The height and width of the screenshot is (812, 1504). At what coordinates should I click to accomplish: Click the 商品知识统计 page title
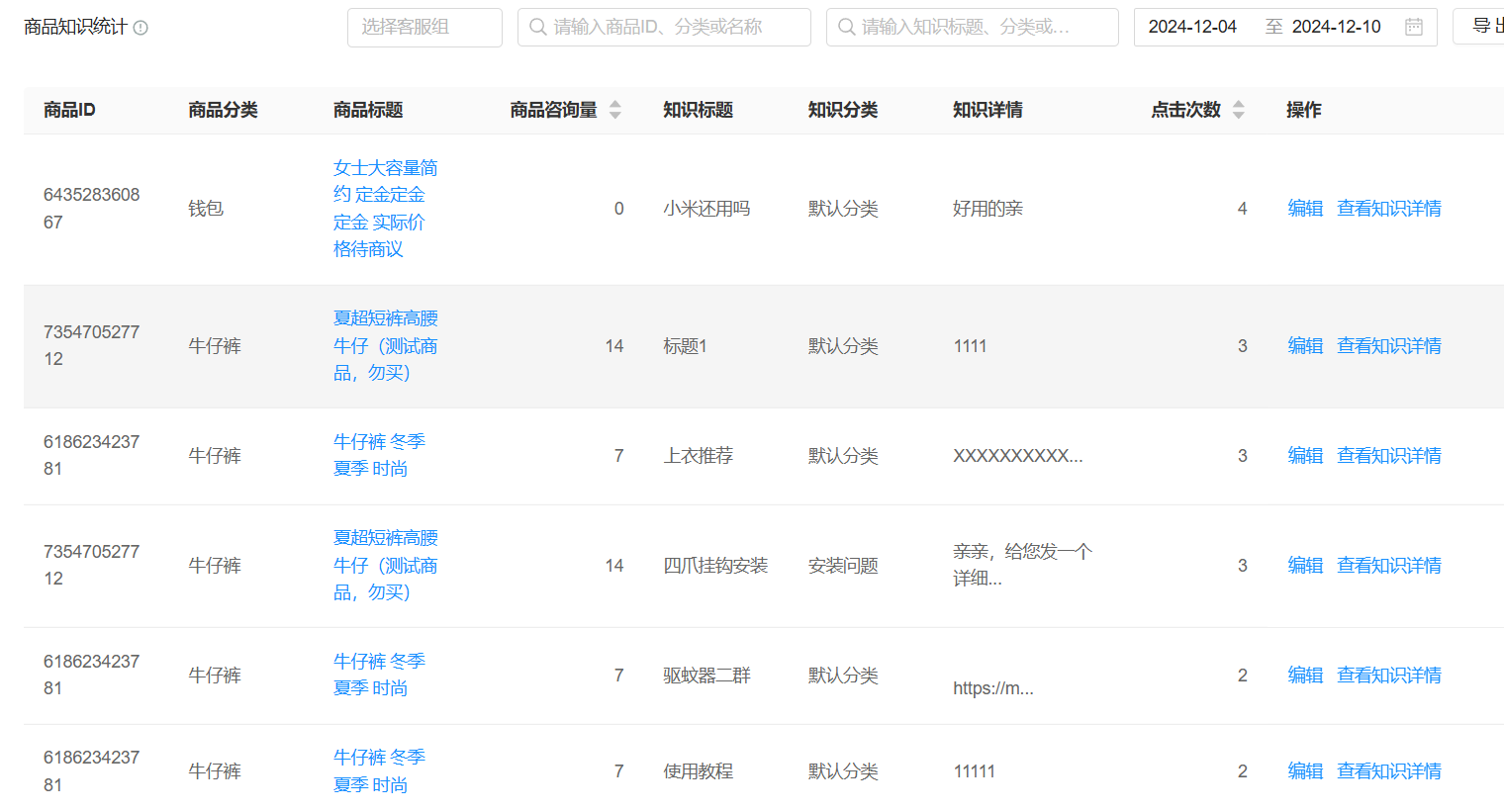[x=75, y=27]
